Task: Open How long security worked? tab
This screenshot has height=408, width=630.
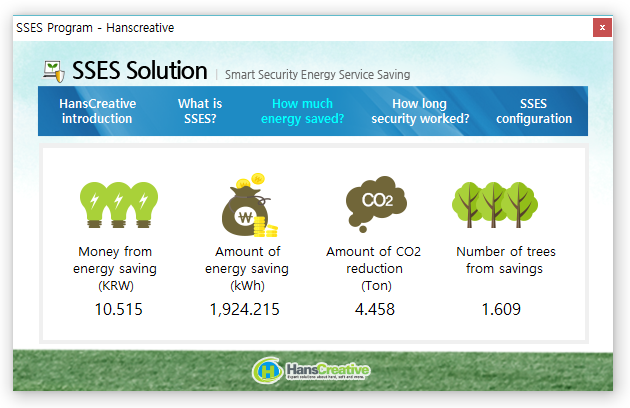Action: [420, 111]
